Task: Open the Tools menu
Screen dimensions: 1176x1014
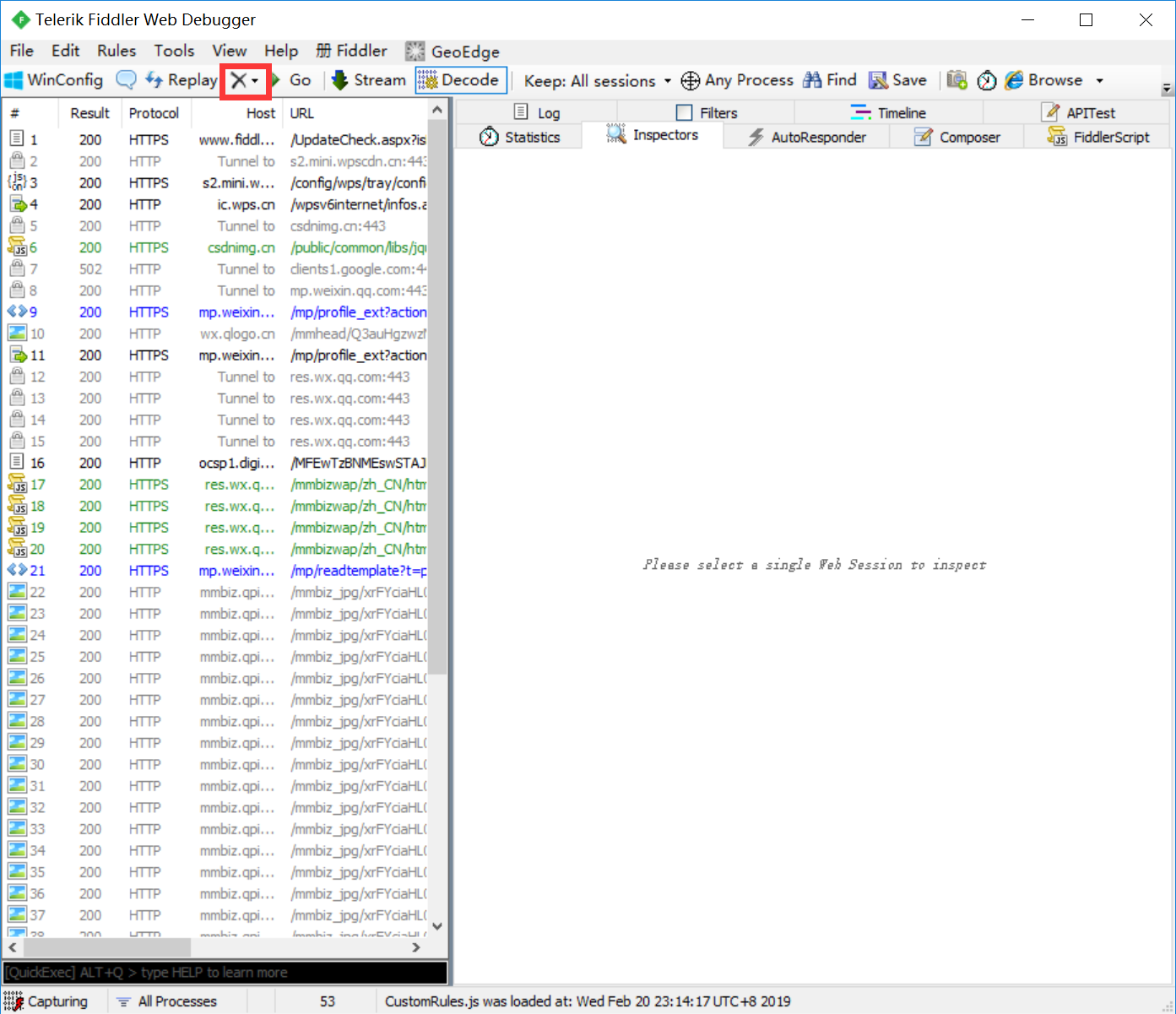Action: 174,51
